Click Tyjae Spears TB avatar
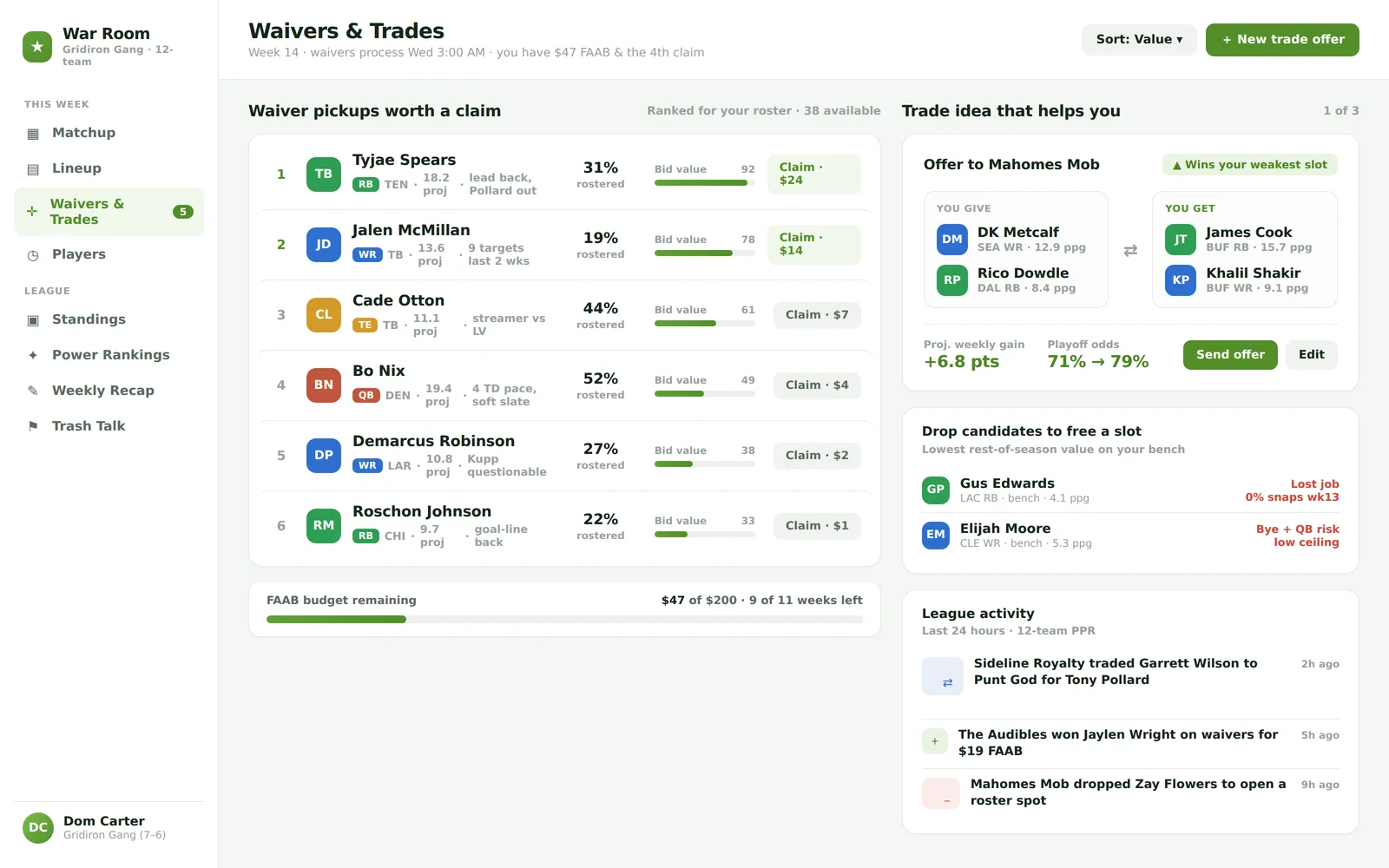The image size is (1389, 868). click(x=324, y=174)
